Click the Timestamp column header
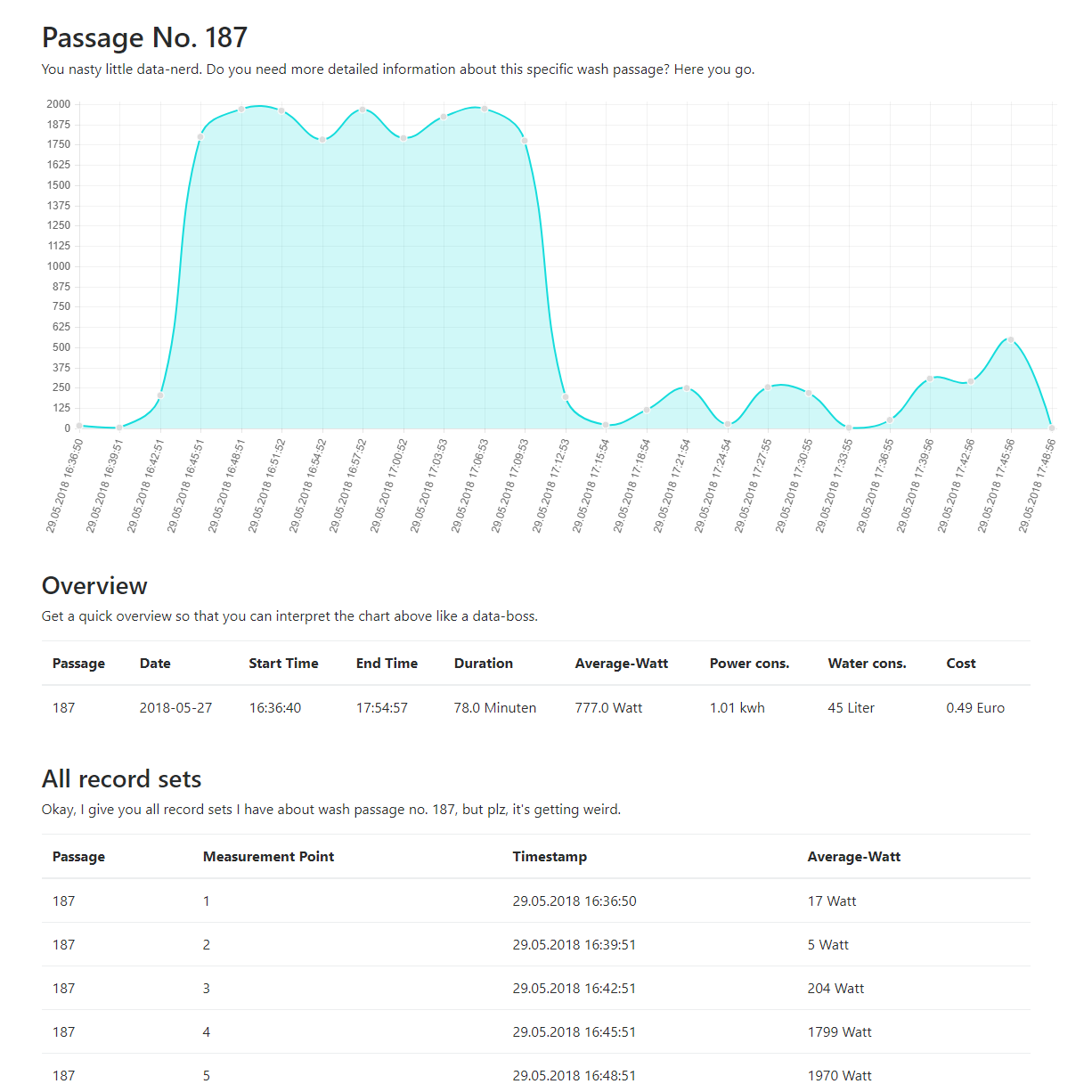The width and height of the screenshot is (1092, 1092). click(550, 857)
